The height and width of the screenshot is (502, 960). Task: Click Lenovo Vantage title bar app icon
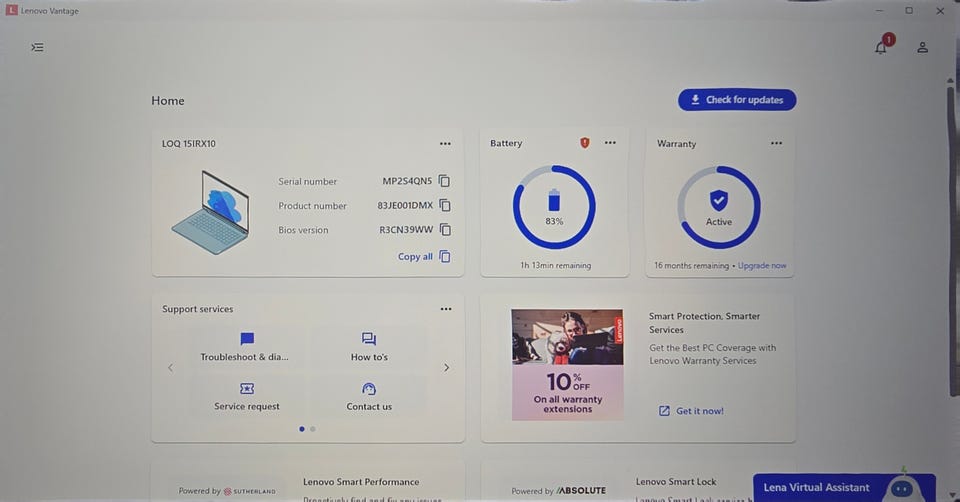tap(11, 10)
